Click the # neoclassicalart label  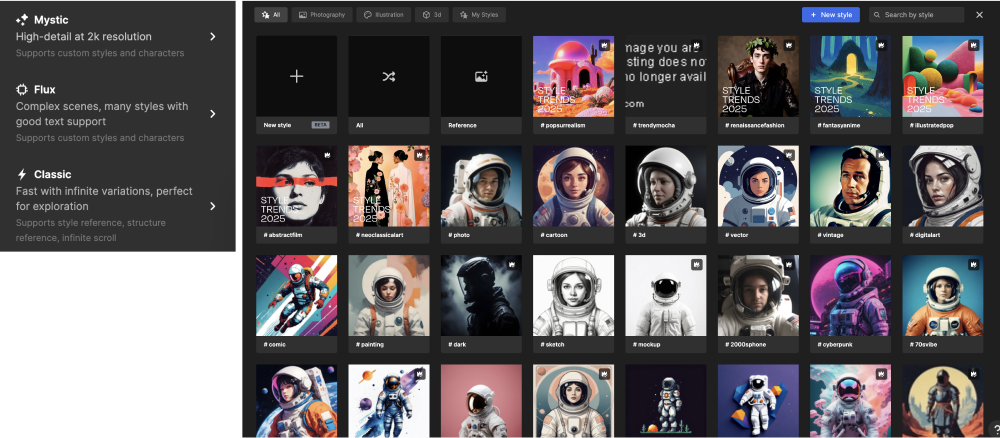click(x=379, y=235)
